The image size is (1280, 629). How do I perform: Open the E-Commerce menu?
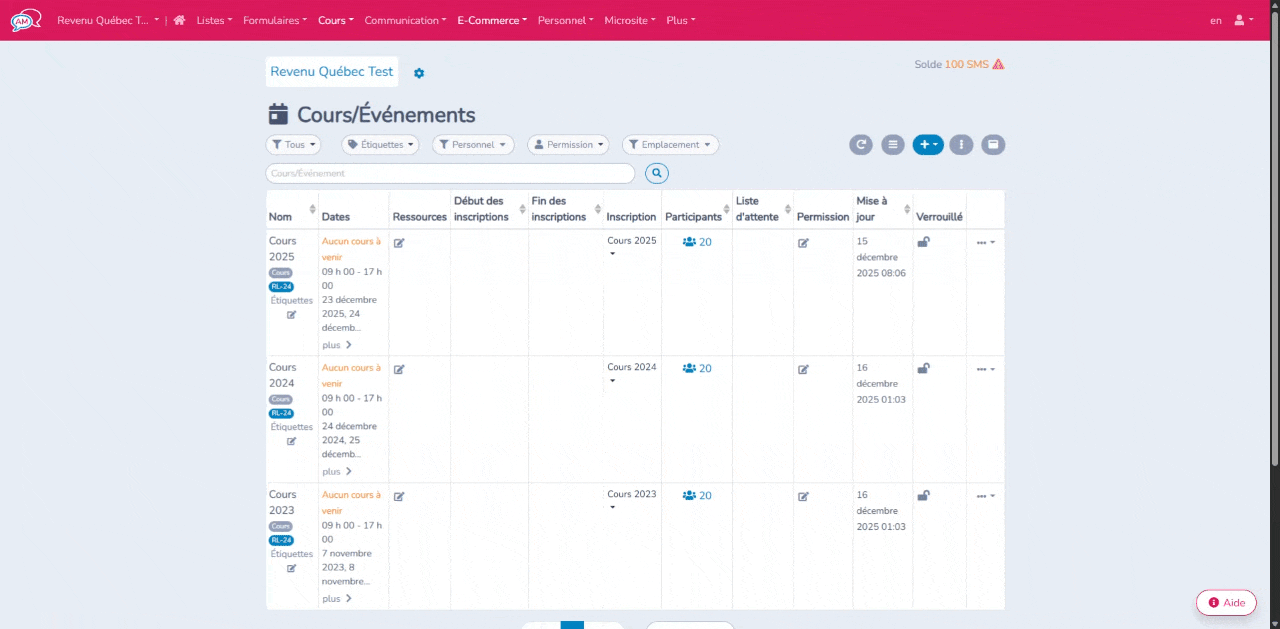point(492,20)
